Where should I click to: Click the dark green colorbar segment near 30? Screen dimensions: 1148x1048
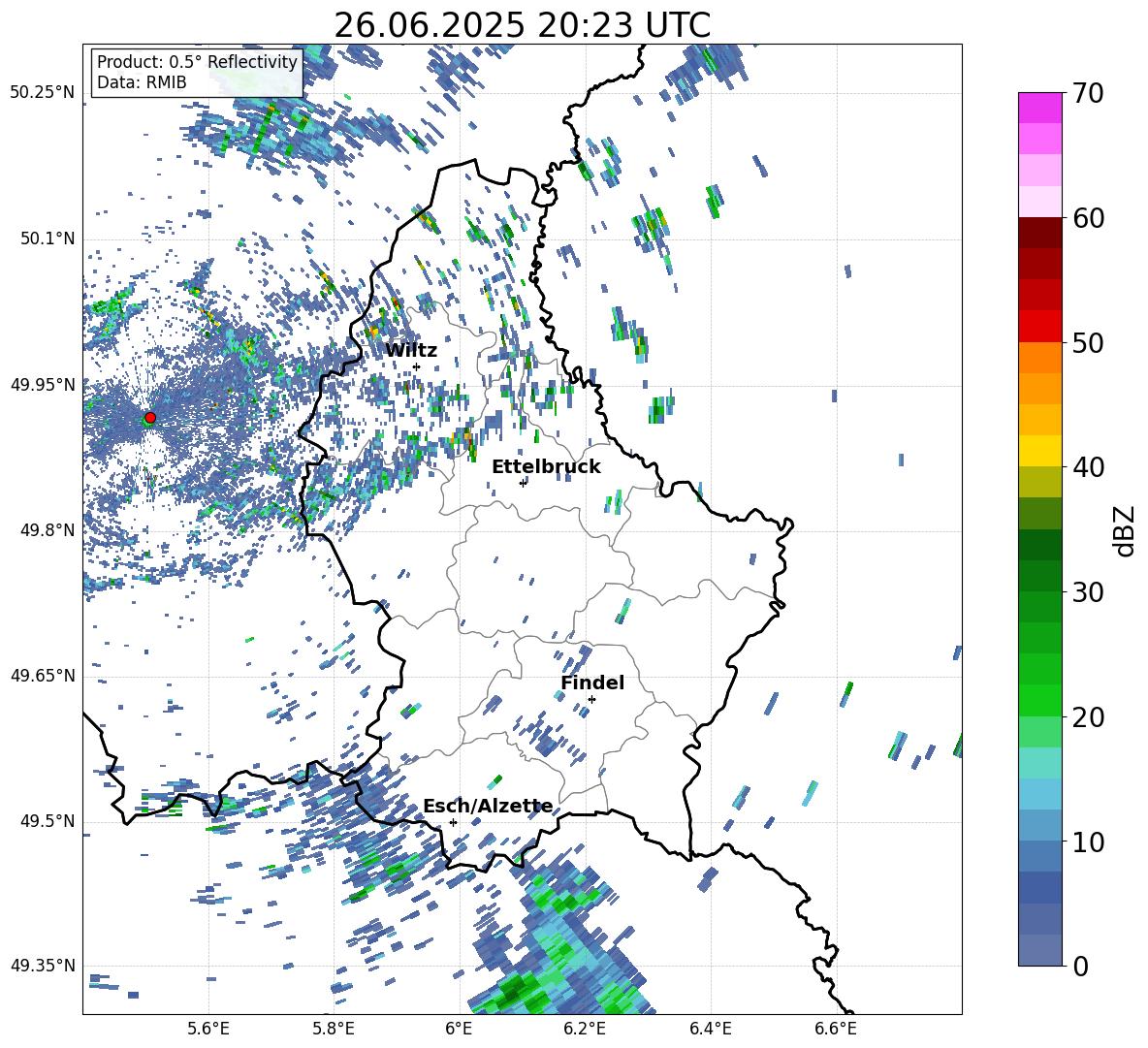point(1039,576)
